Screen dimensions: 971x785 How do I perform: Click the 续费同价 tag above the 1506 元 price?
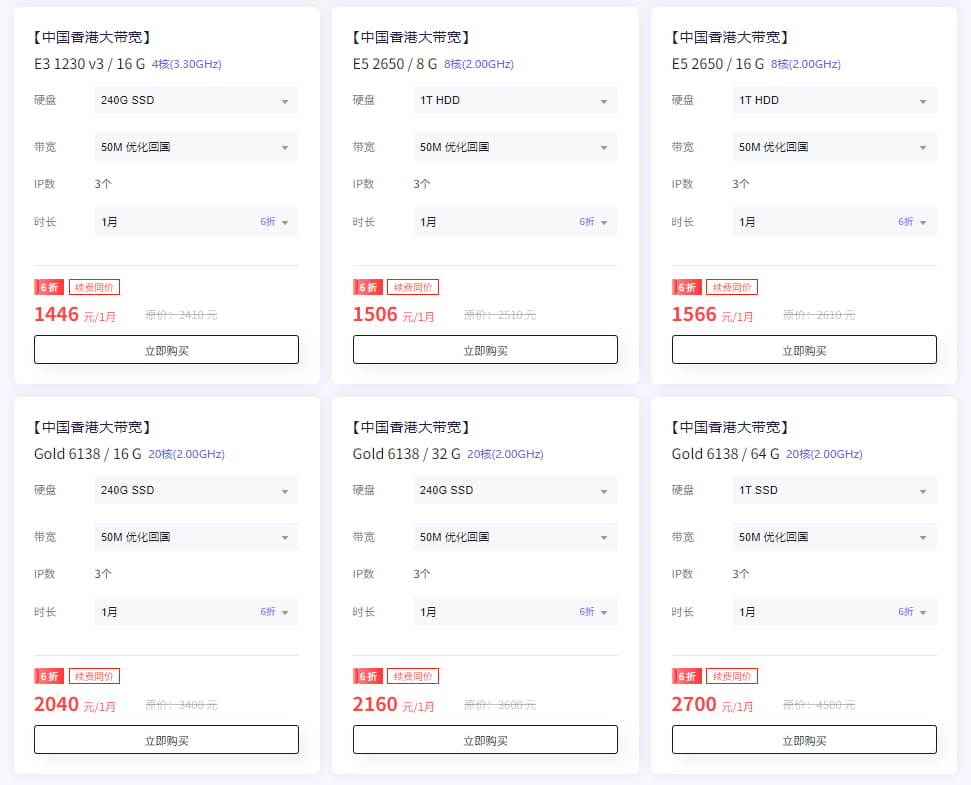tap(413, 287)
